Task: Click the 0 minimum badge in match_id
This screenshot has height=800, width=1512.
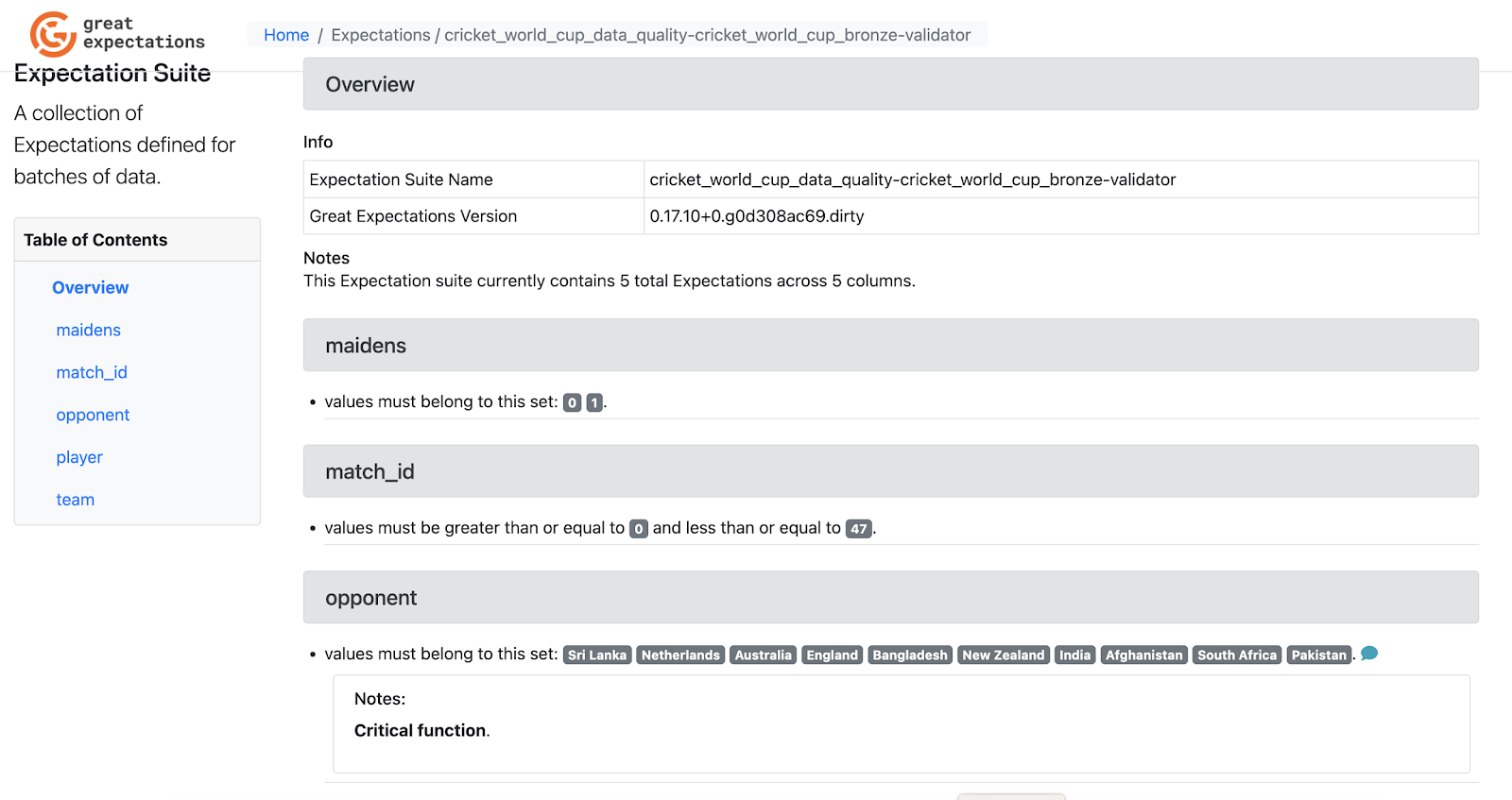Action: [x=639, y=529]
